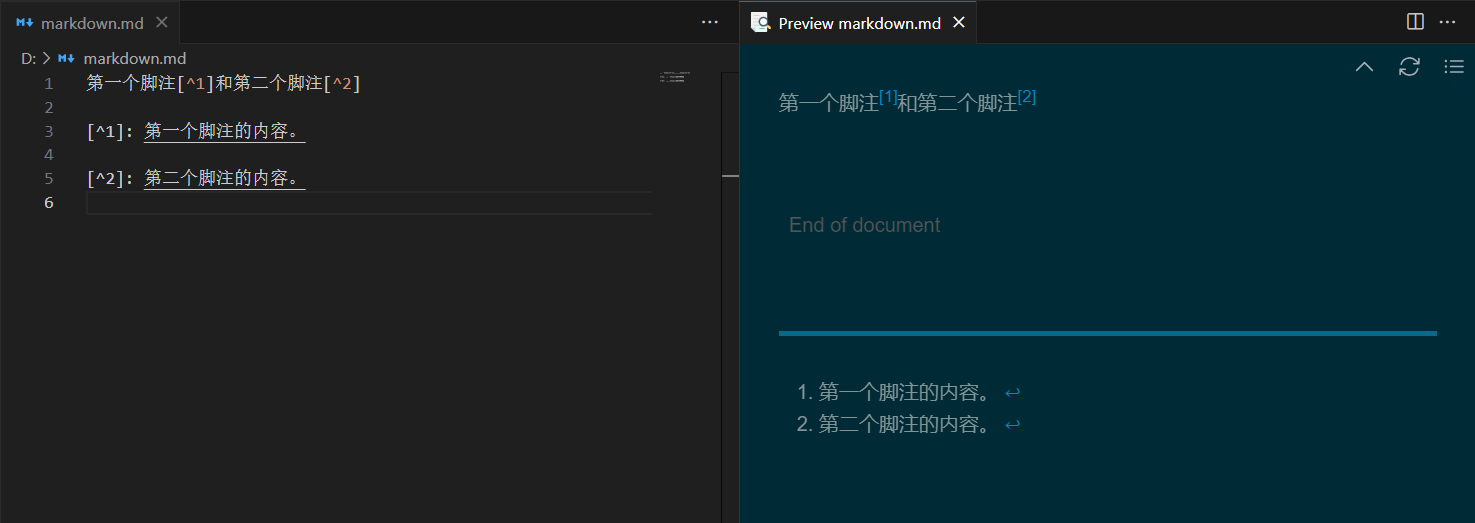Close the Preview markdown.md tab

click(x=959, y=22)
